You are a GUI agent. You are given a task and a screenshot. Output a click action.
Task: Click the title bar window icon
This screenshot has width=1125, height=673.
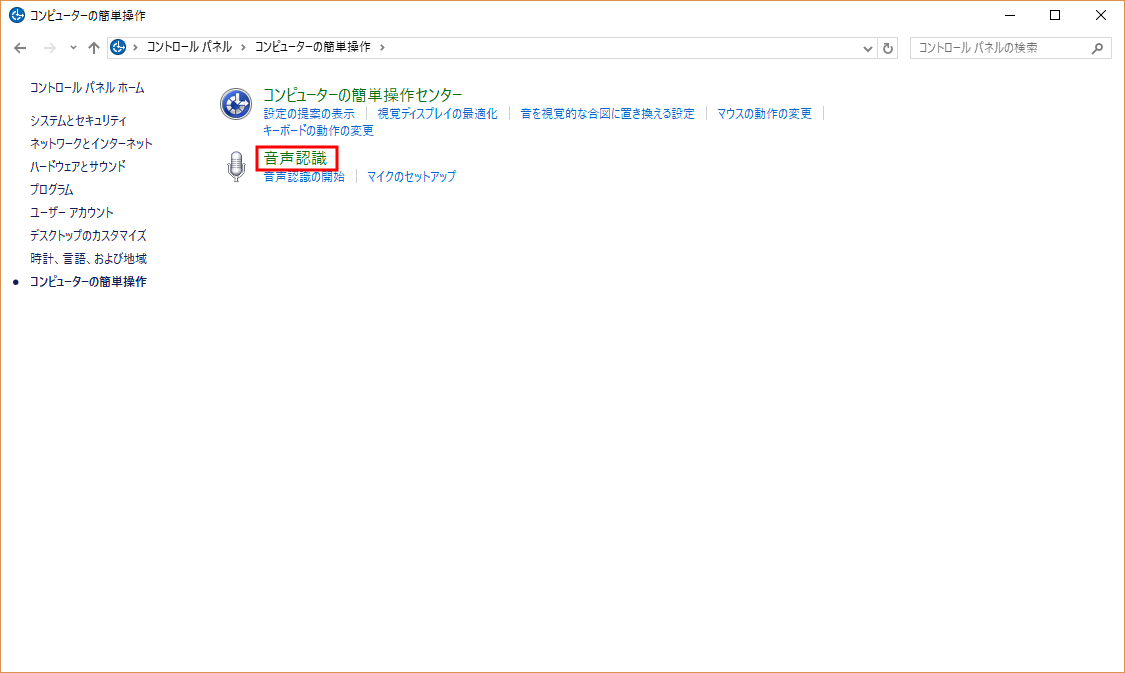tap(17, 15)
